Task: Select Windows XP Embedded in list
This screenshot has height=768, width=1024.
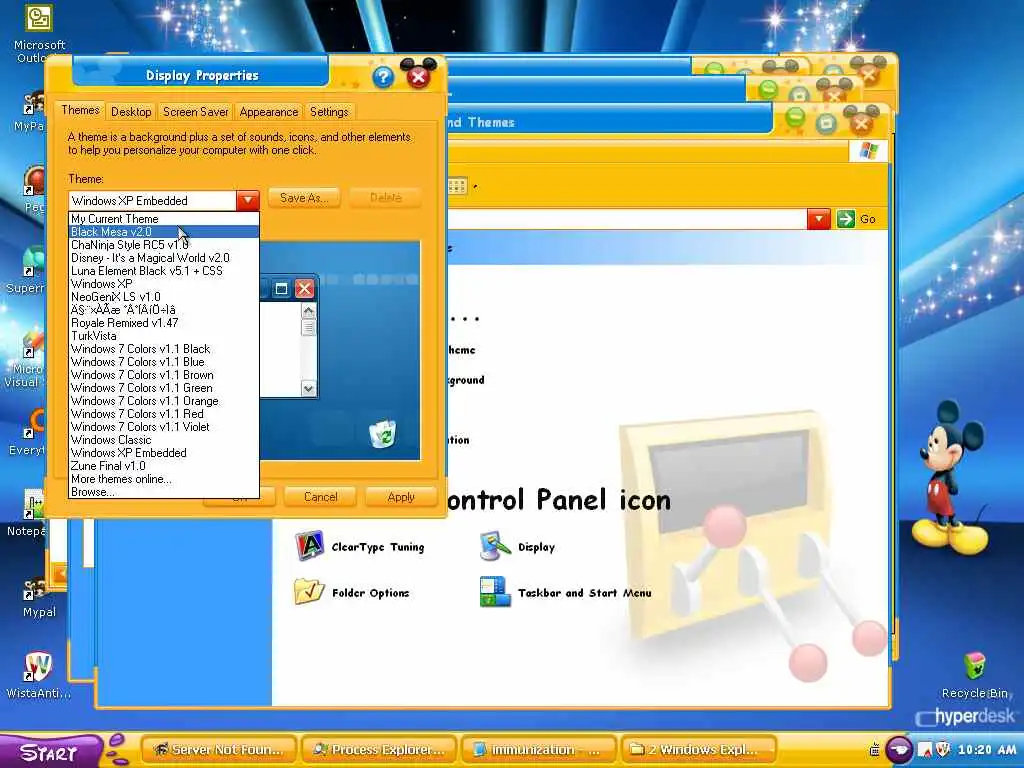Action: [164, 453]
